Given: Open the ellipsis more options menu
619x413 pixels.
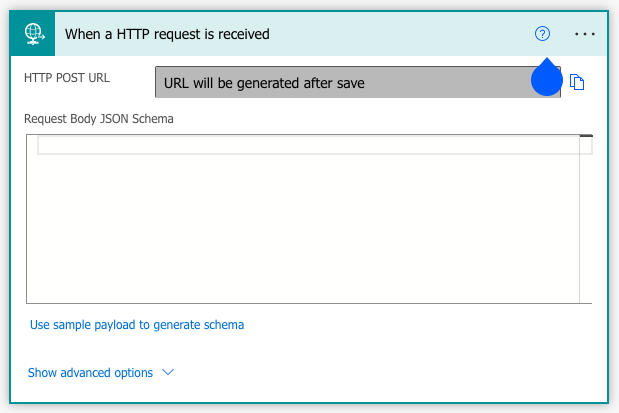Looking at the screenshot, I should tap(585, 33).
